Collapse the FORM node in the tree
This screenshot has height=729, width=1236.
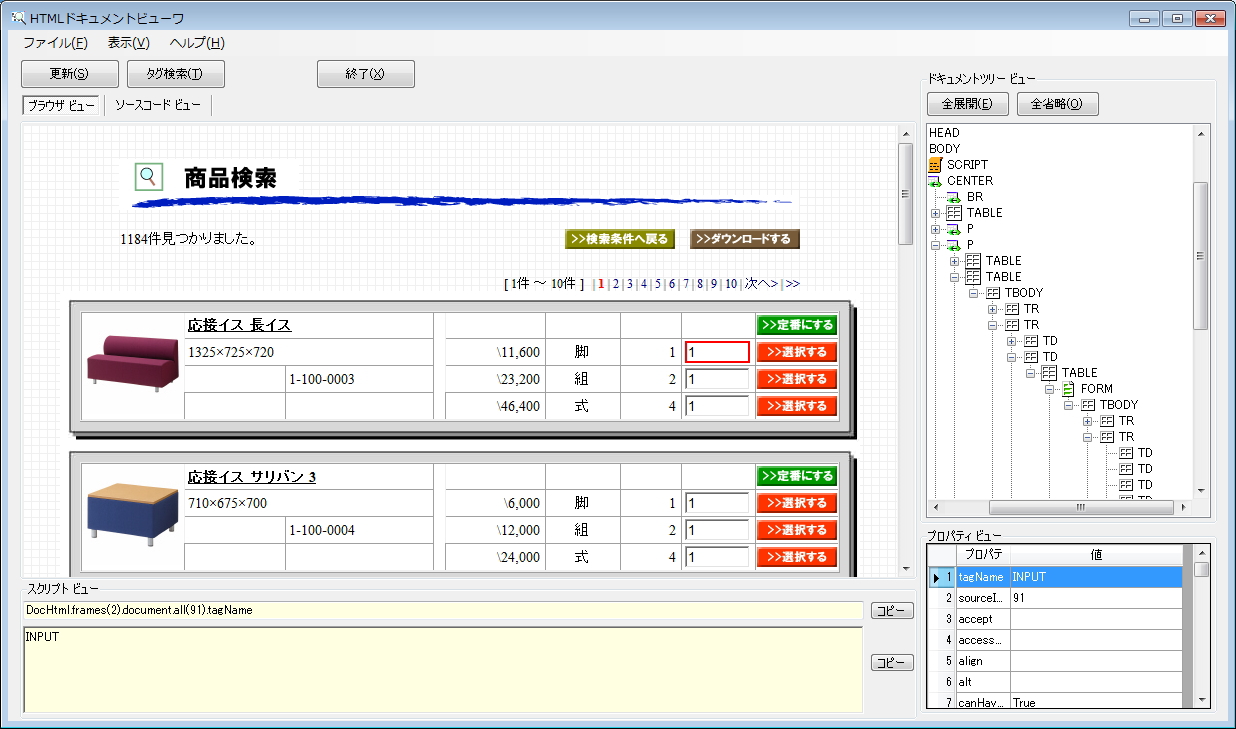click(1050, 389)
